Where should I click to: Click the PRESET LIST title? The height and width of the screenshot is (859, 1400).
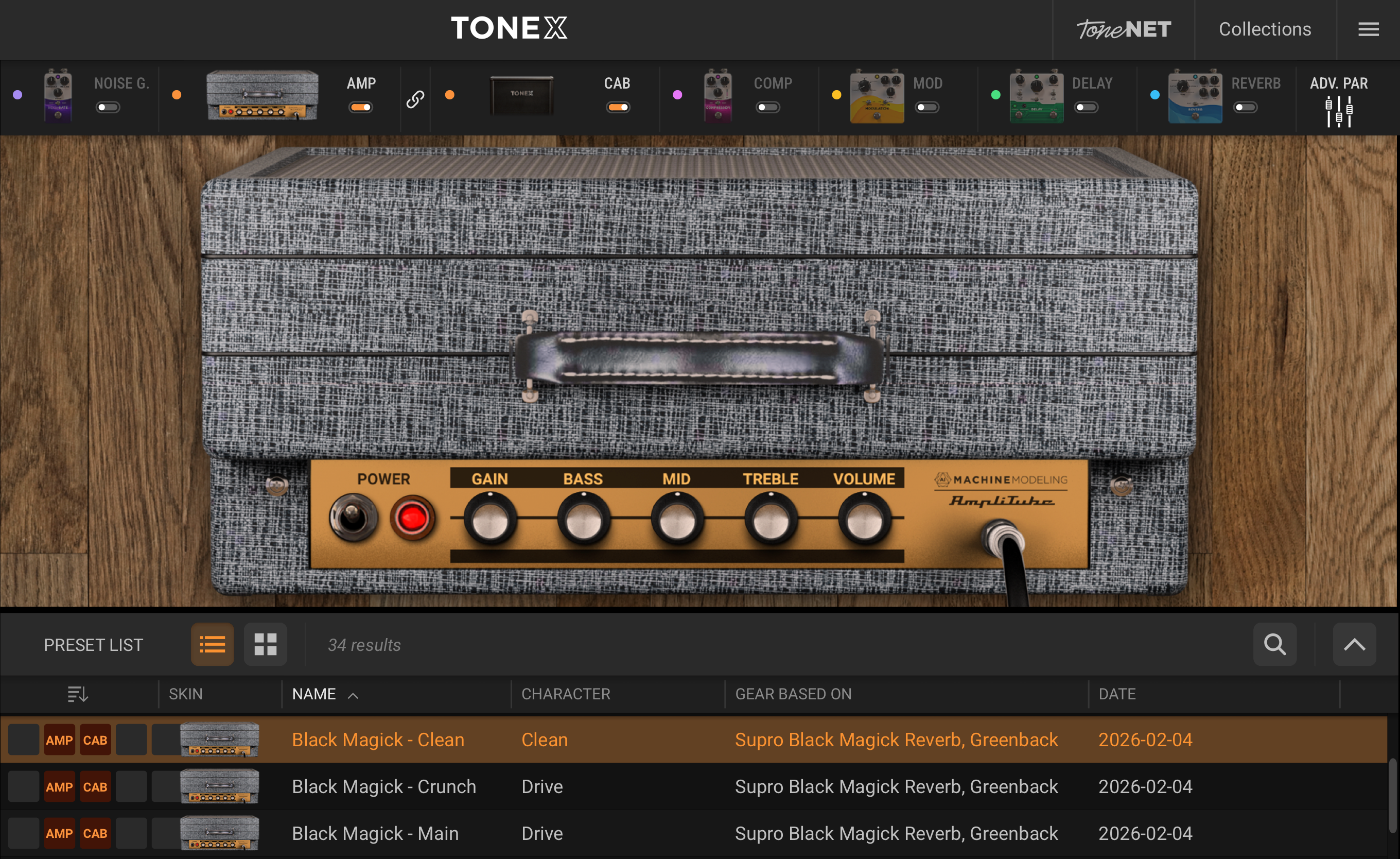93,645
